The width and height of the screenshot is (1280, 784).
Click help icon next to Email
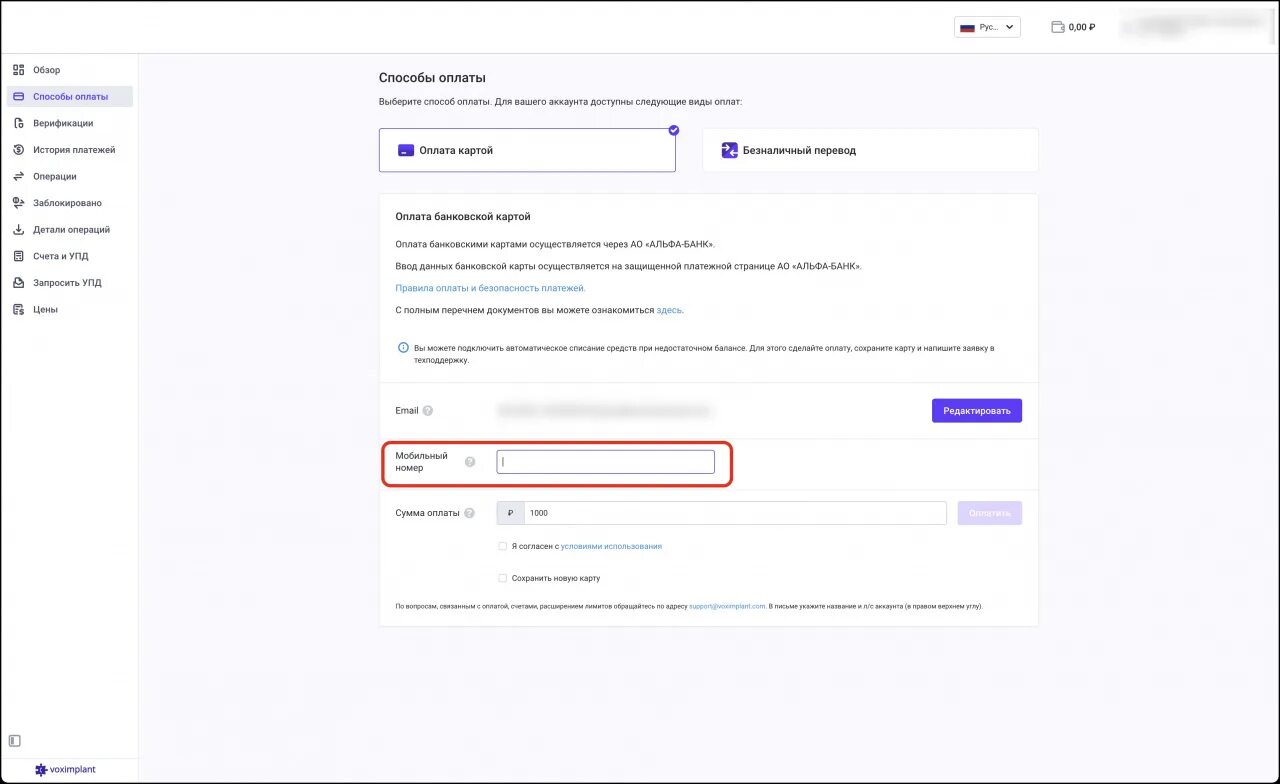(428, 411)
